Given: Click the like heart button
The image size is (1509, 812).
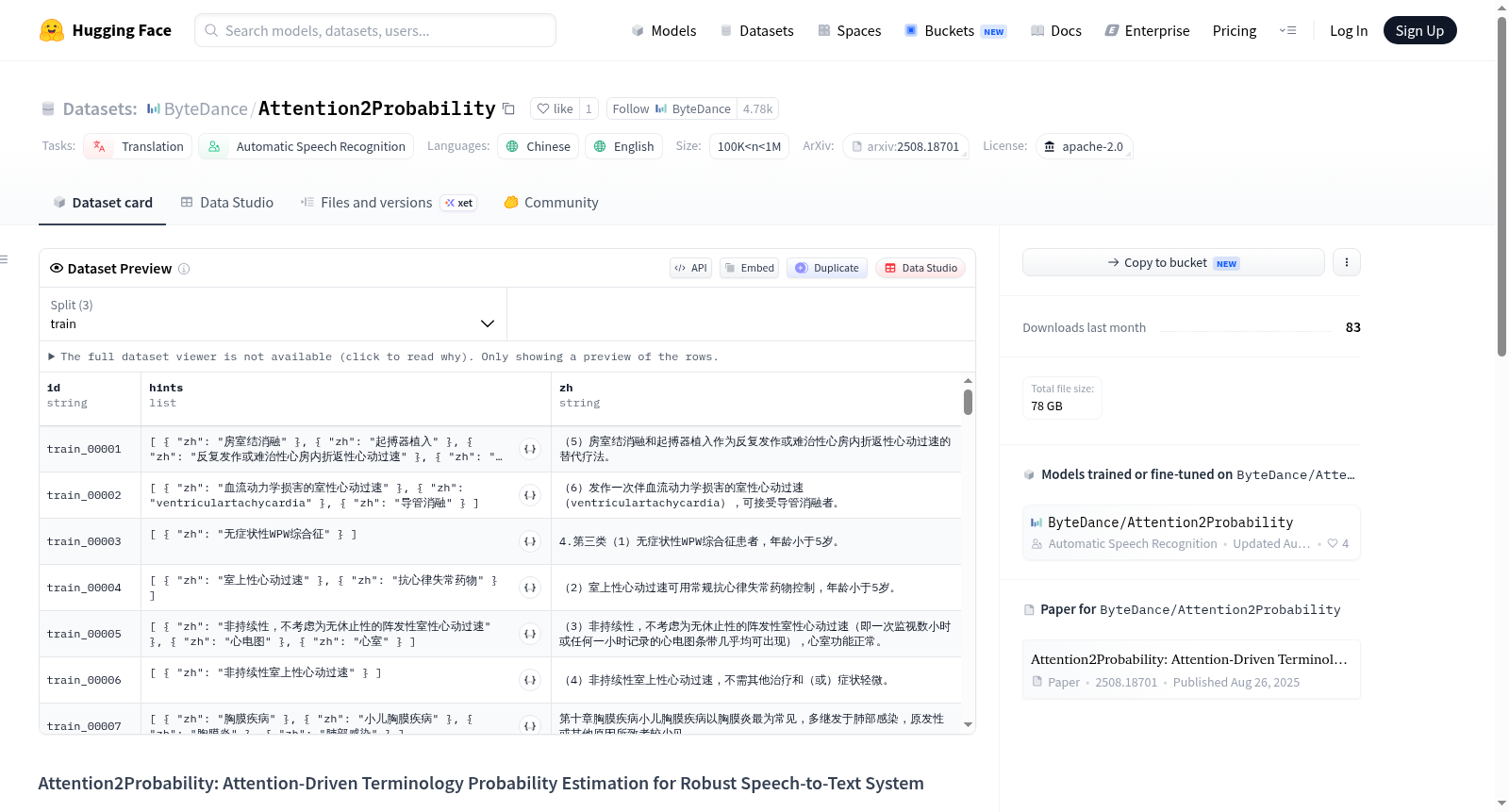Looking at the screenshot, I should click(x=555, y=108).
